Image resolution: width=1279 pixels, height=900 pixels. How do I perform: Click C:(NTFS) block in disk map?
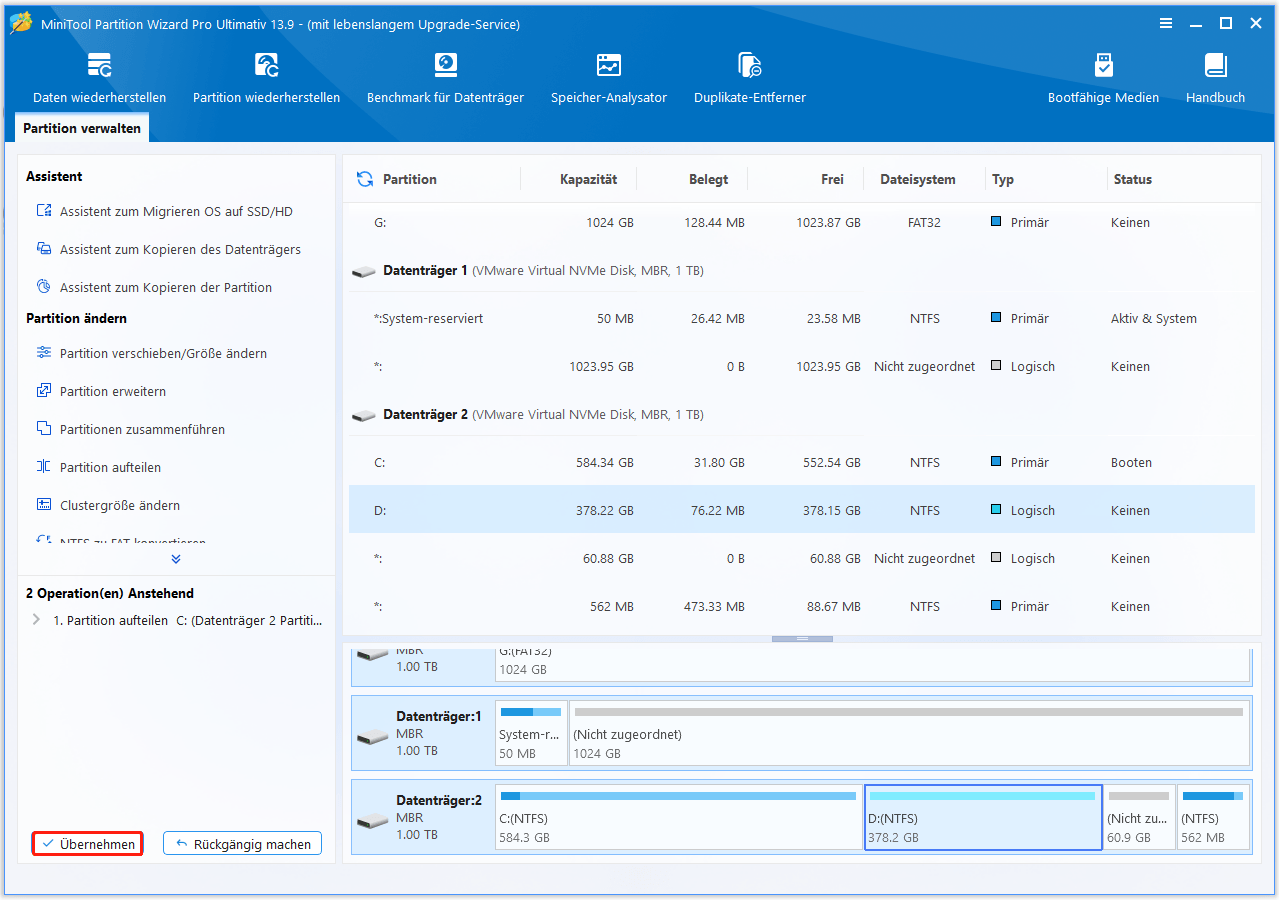(x=679, y=818)
